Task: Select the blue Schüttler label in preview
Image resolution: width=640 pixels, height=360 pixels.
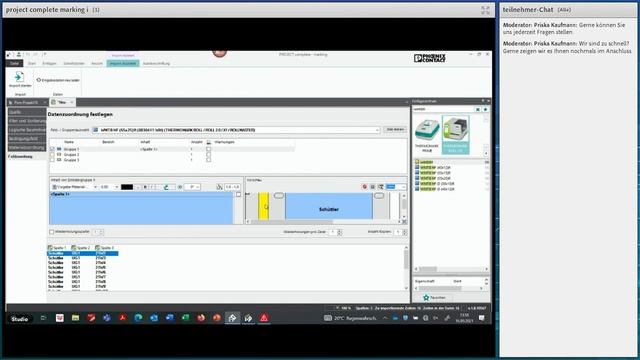Action: [329, 207]
